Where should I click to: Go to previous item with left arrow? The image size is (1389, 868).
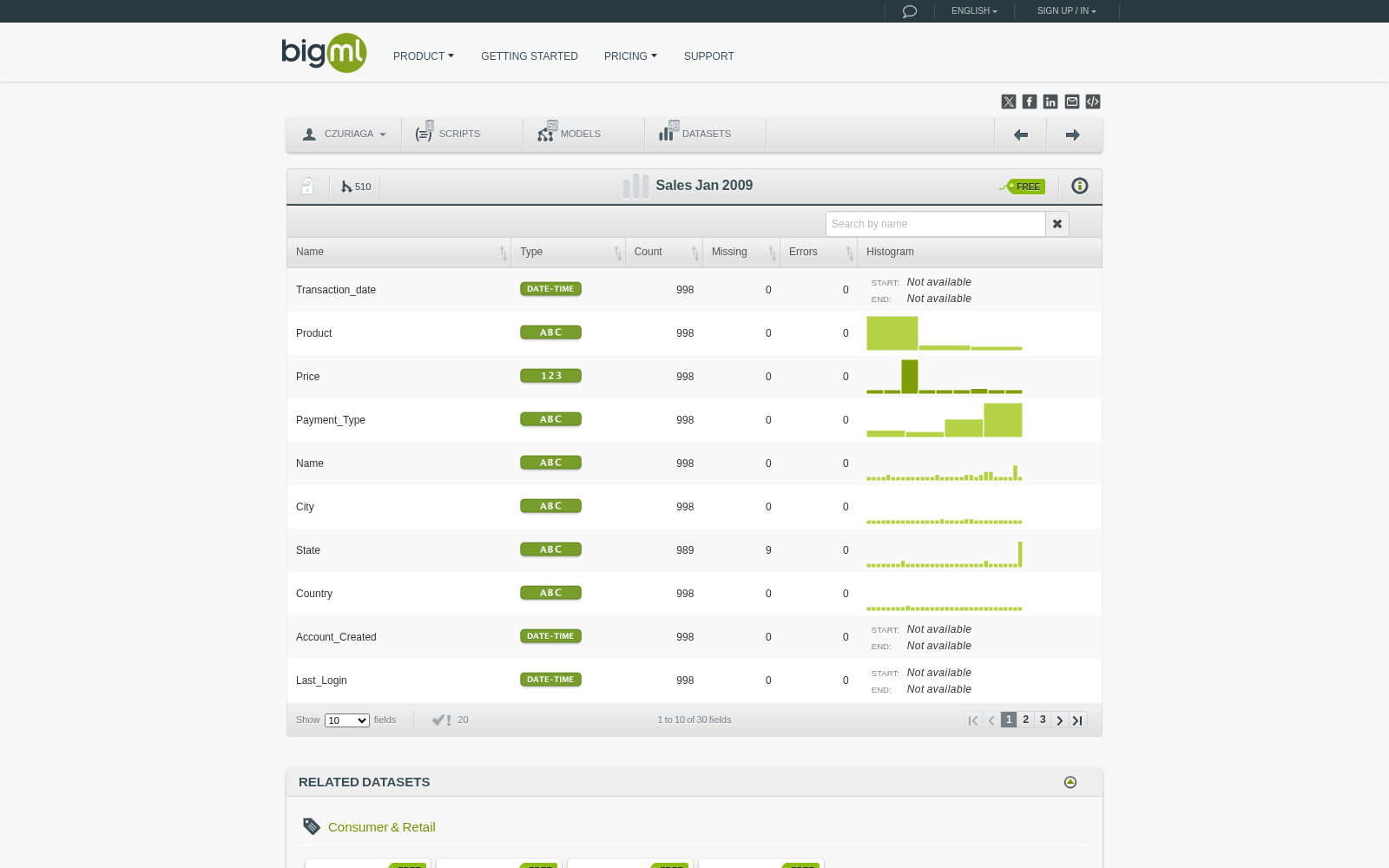[x=1021, y=135]
